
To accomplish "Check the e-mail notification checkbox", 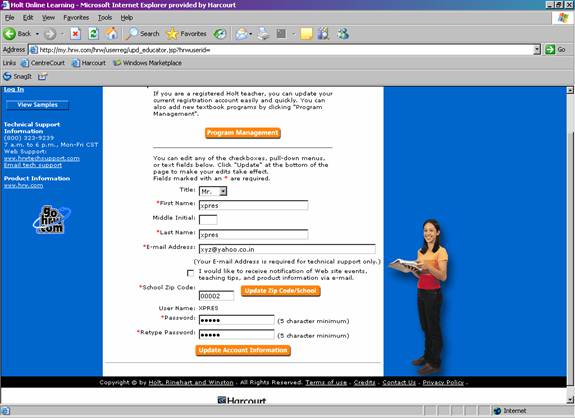I will 190,273.
